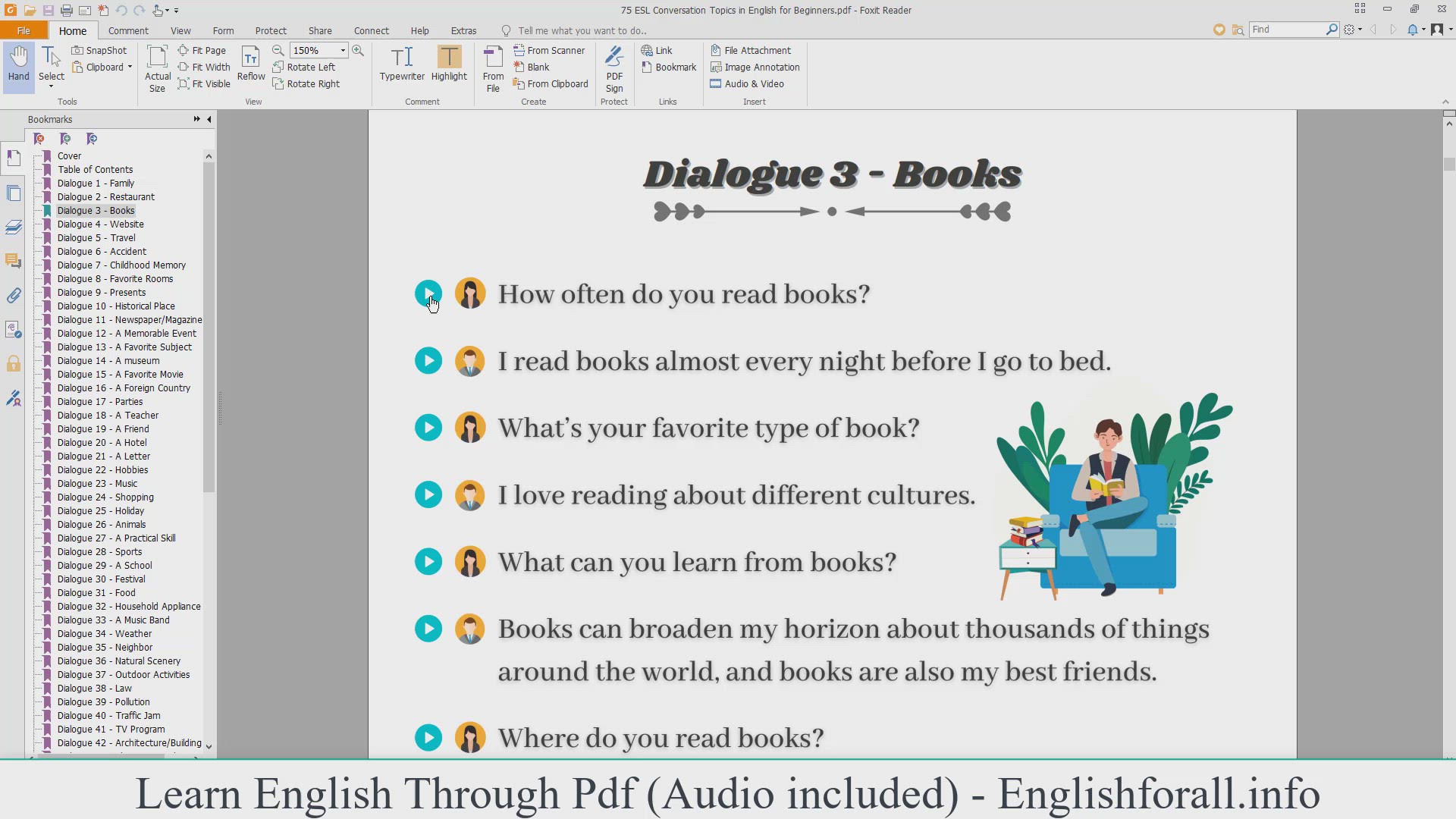Activate the Highlight tool

click(449, 64)
